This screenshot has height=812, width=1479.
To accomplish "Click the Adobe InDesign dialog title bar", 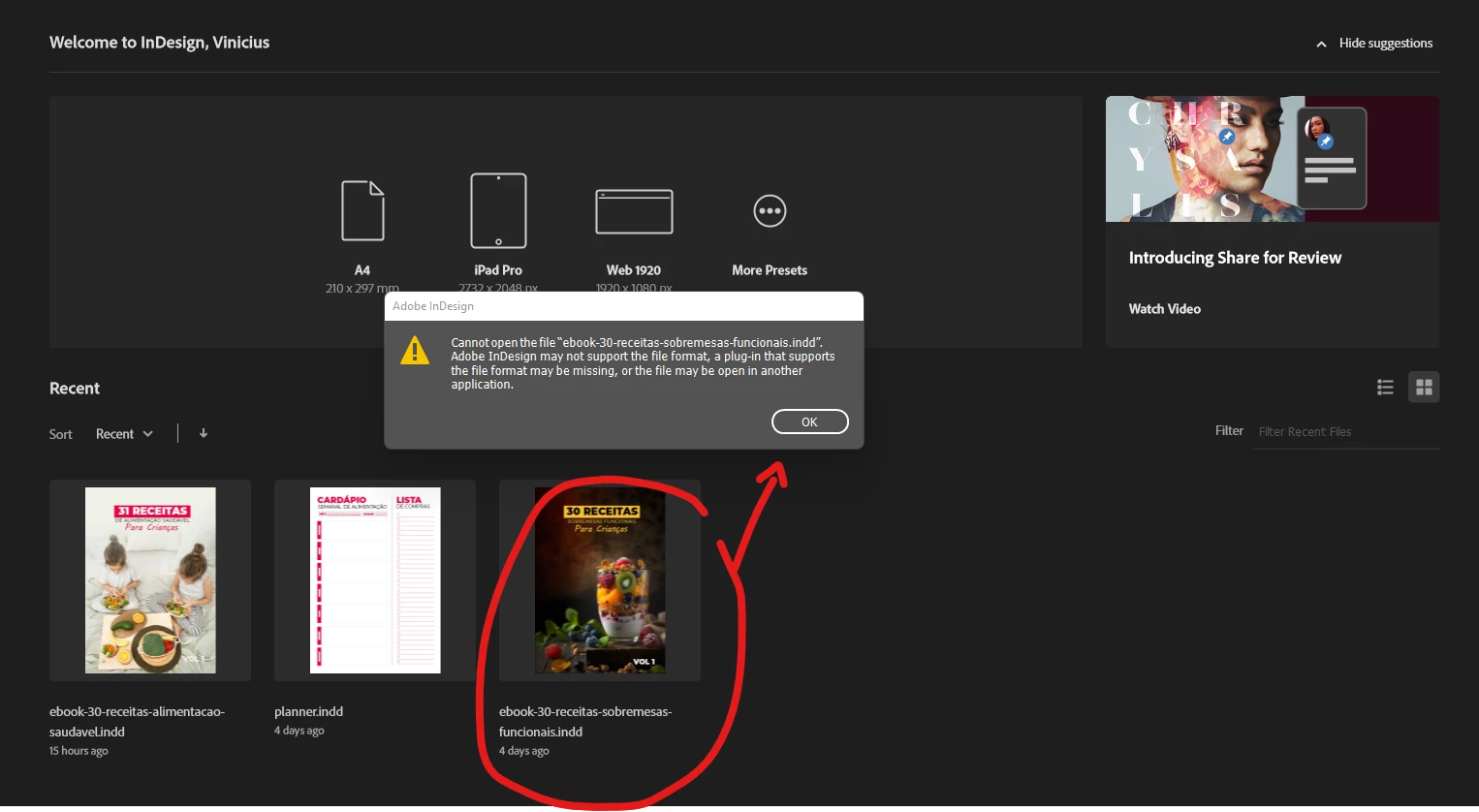I will pos(624,306).
